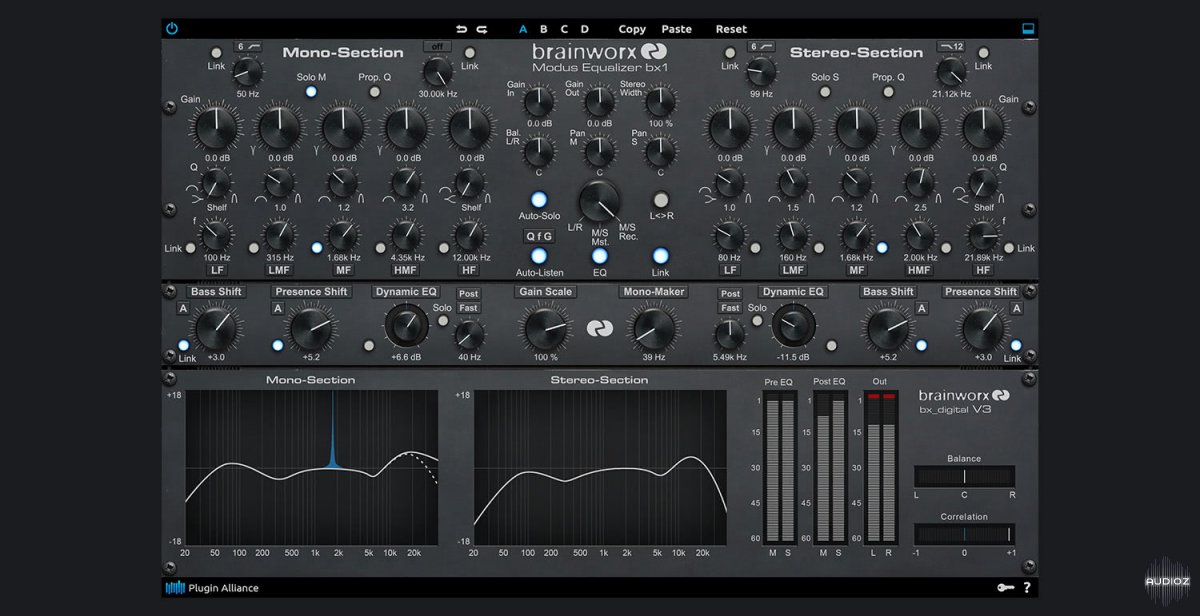Viewport: 1200px width, 616px height.
Task: Click the Mono-Section high-pass 50 Hz knob
Action: 247,71
